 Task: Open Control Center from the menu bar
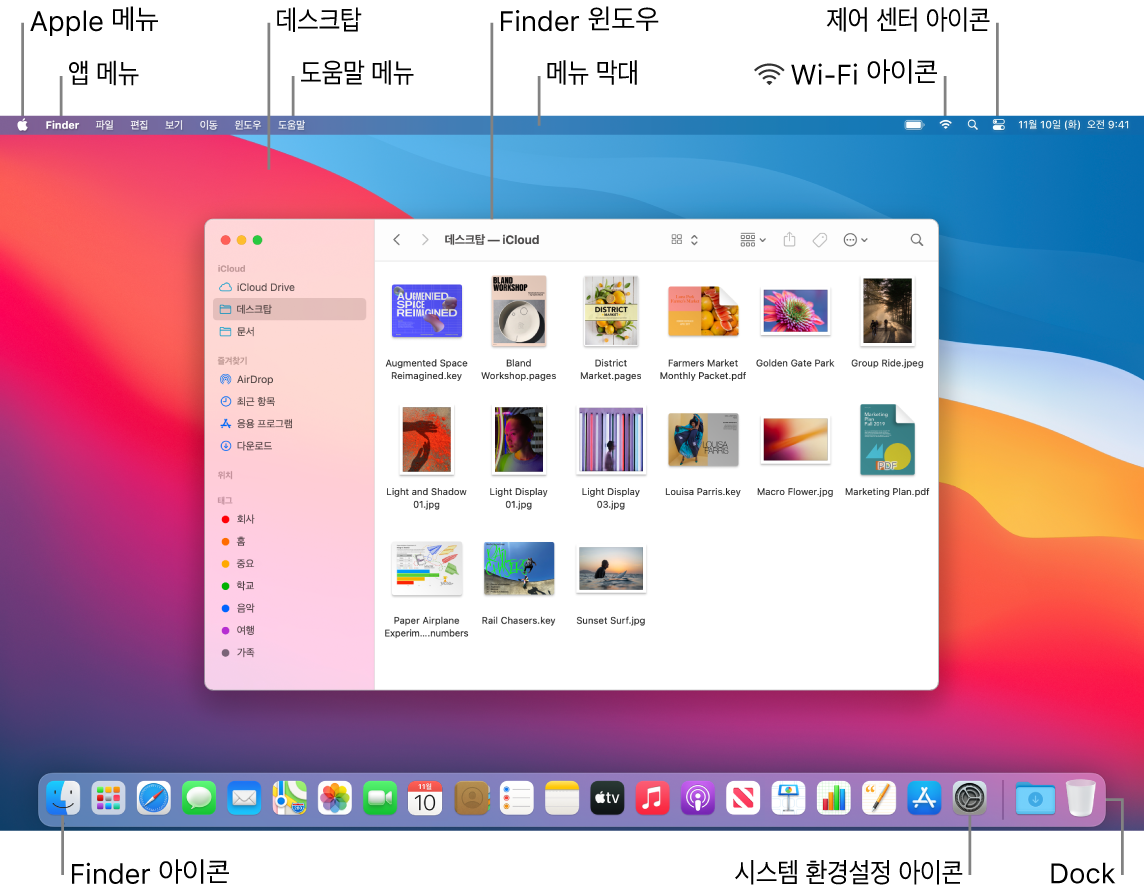(x=998, y=124)
